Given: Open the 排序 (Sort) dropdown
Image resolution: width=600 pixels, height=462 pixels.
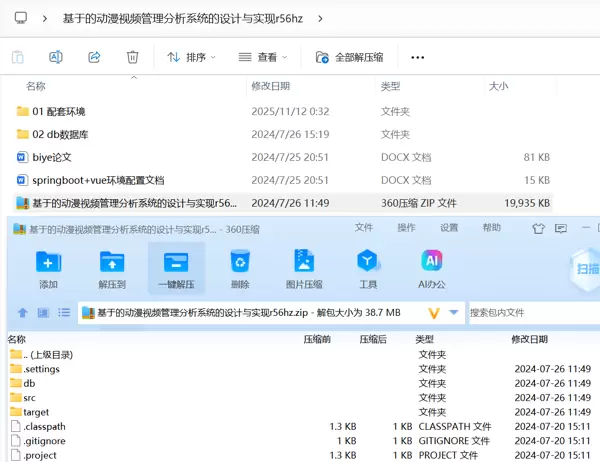Looking at the screenshot, I should [x=190, y=57].
